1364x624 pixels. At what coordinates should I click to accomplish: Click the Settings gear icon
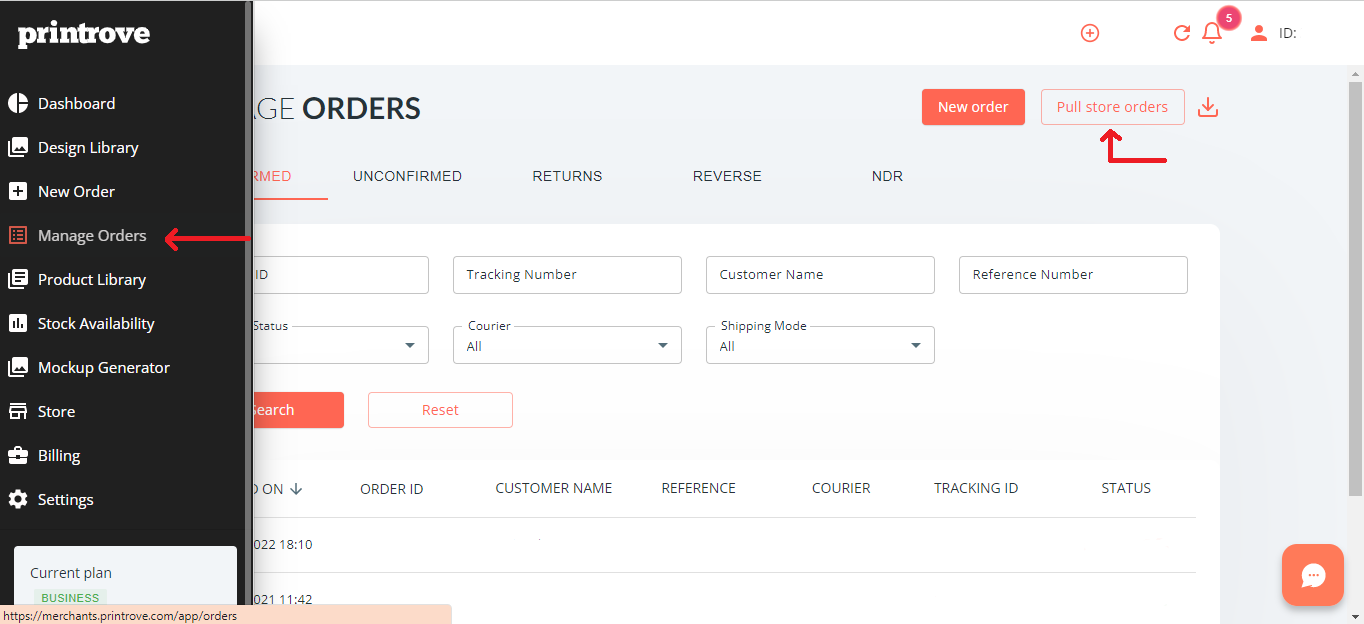click(18, 499)
